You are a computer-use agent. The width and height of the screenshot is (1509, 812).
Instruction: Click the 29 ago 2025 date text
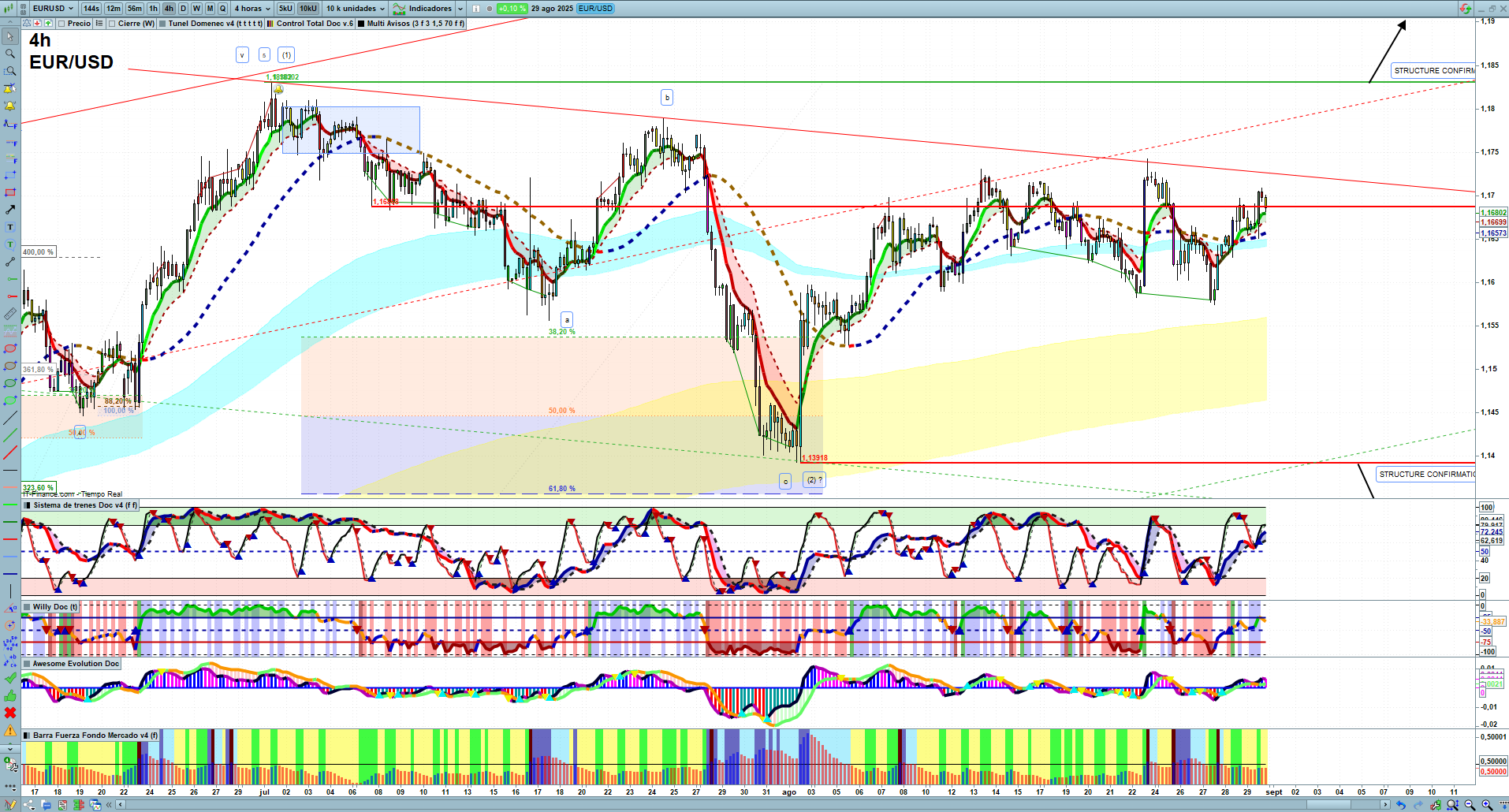pos(552,9)
